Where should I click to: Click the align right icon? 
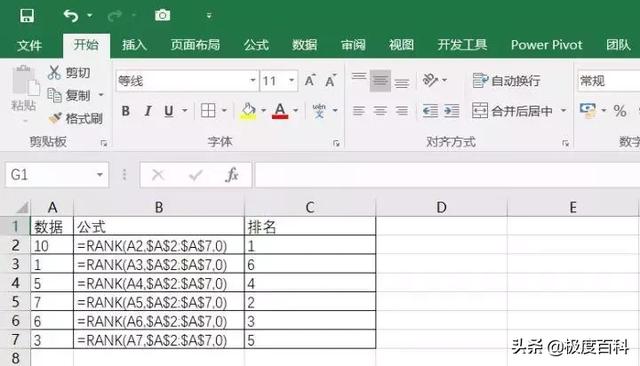click(402, 111)
